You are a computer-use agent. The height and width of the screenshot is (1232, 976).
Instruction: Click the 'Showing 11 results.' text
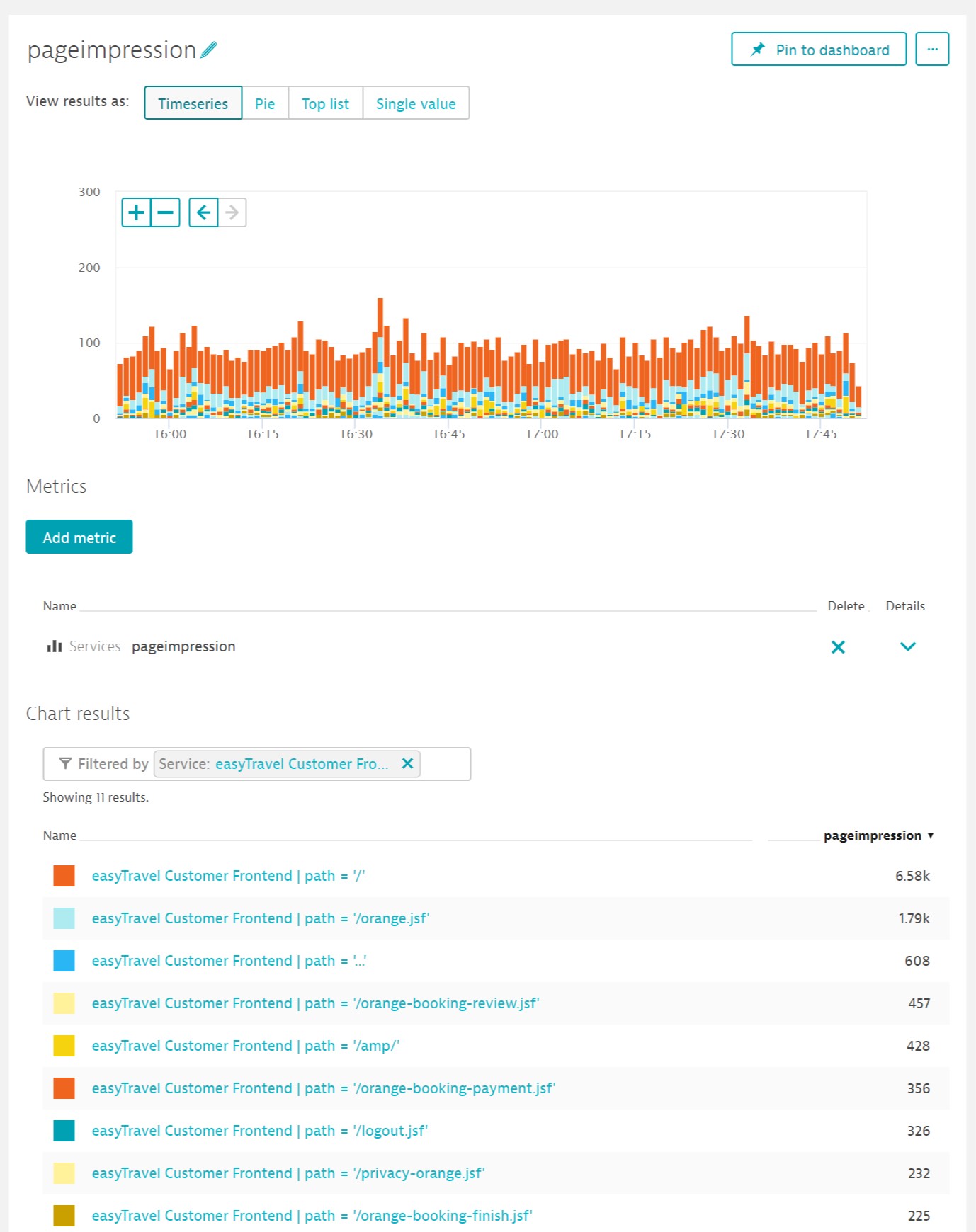(x=96, y=797)
